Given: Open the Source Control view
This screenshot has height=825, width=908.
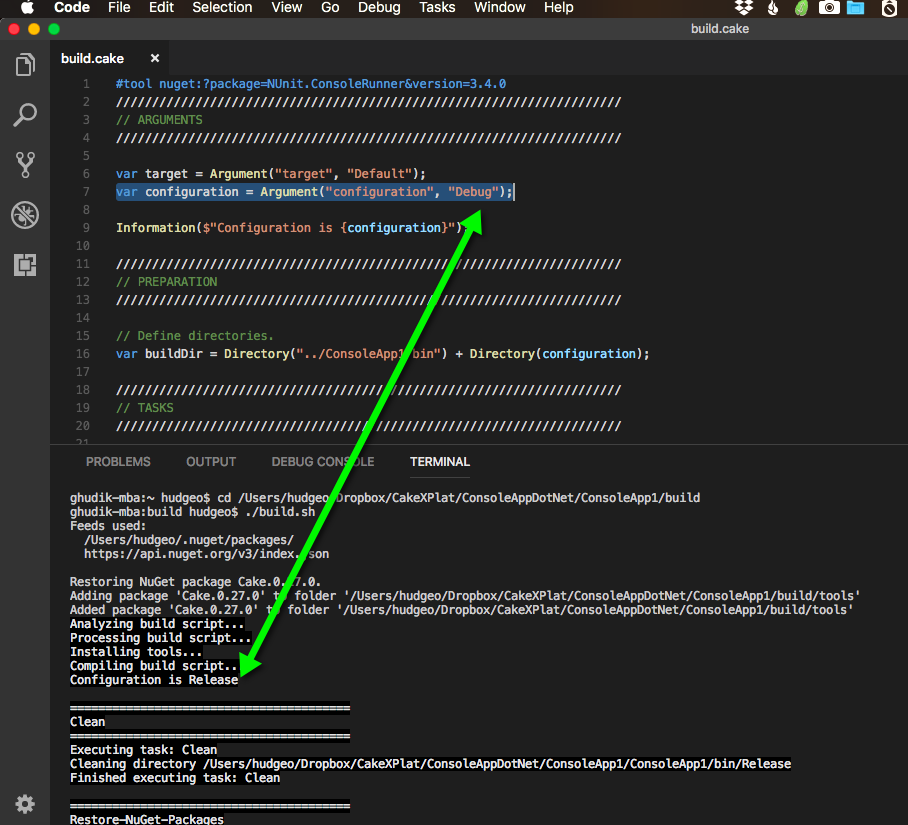Looking at the screenshot, I should pyautogui.click(x=25, y=164).
